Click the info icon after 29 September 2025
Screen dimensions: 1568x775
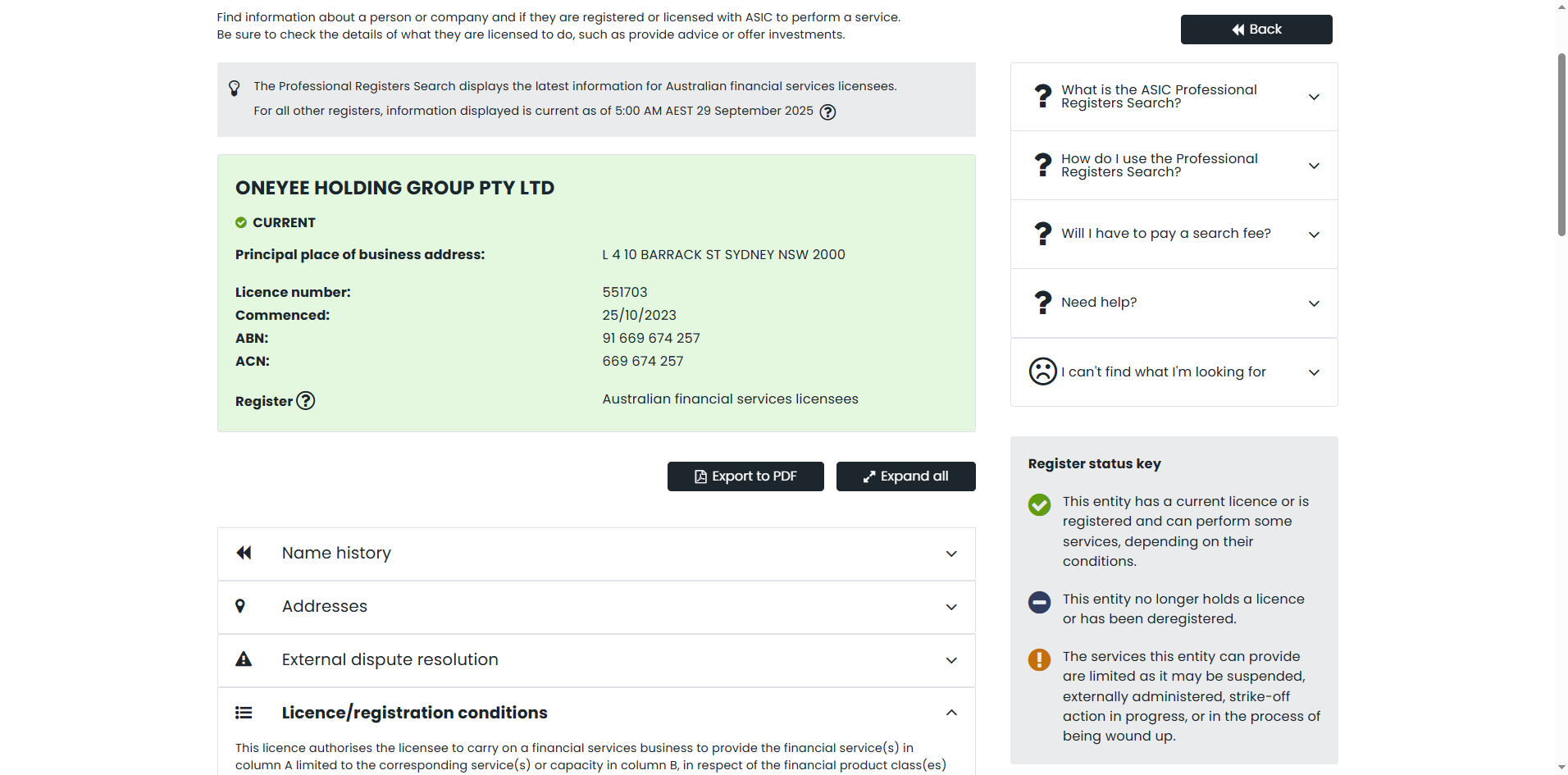[x=828, y=112]
